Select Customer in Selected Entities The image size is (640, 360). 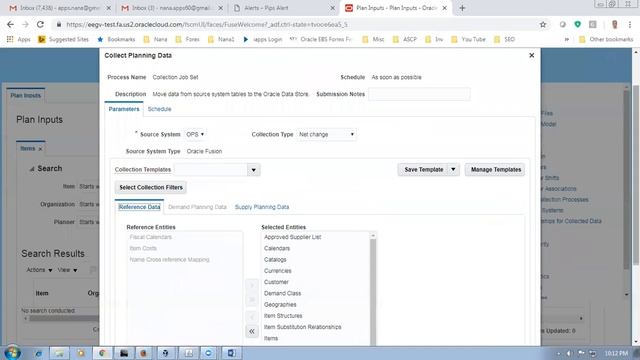276,282
